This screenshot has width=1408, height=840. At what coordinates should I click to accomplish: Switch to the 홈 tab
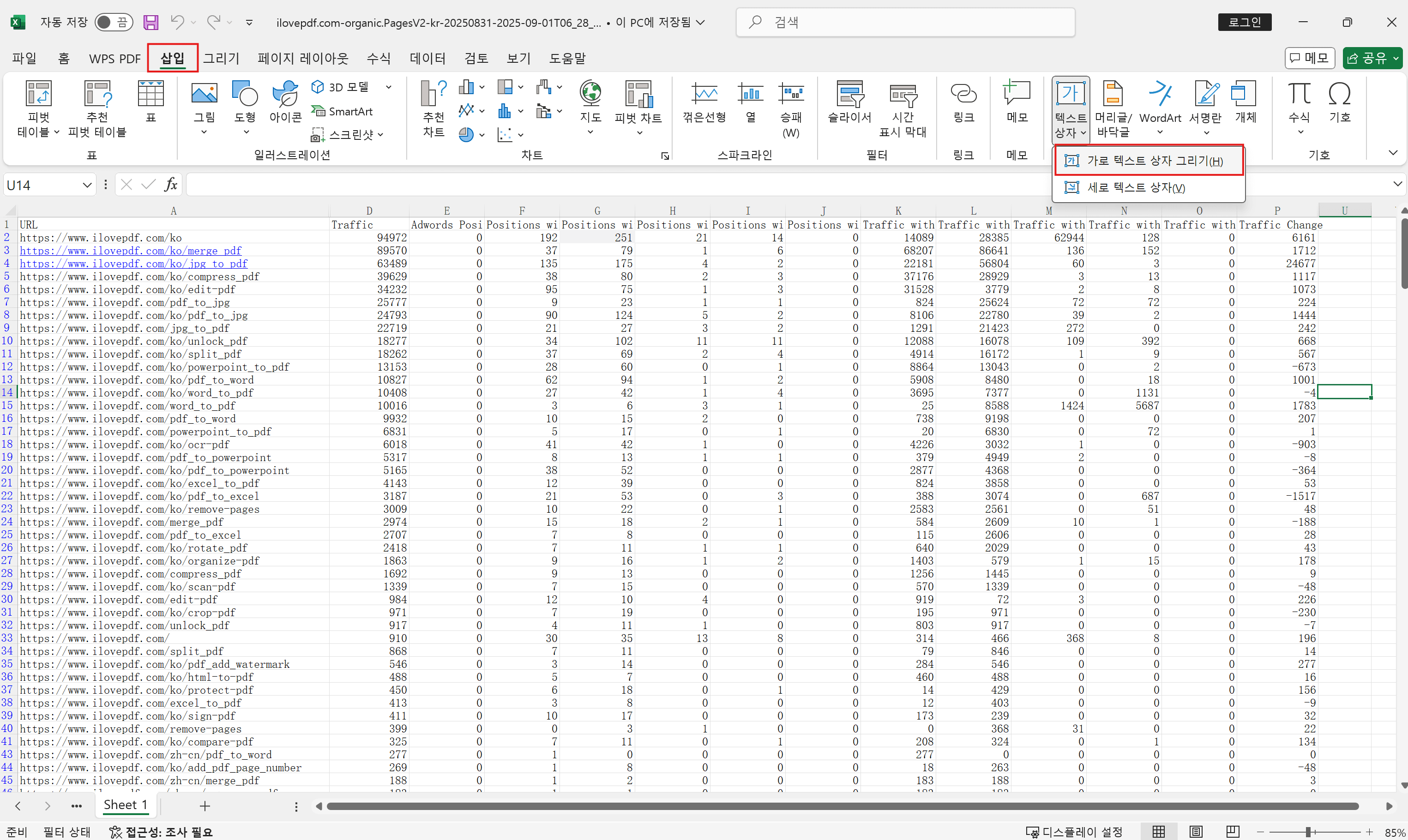tap(63, 58)
